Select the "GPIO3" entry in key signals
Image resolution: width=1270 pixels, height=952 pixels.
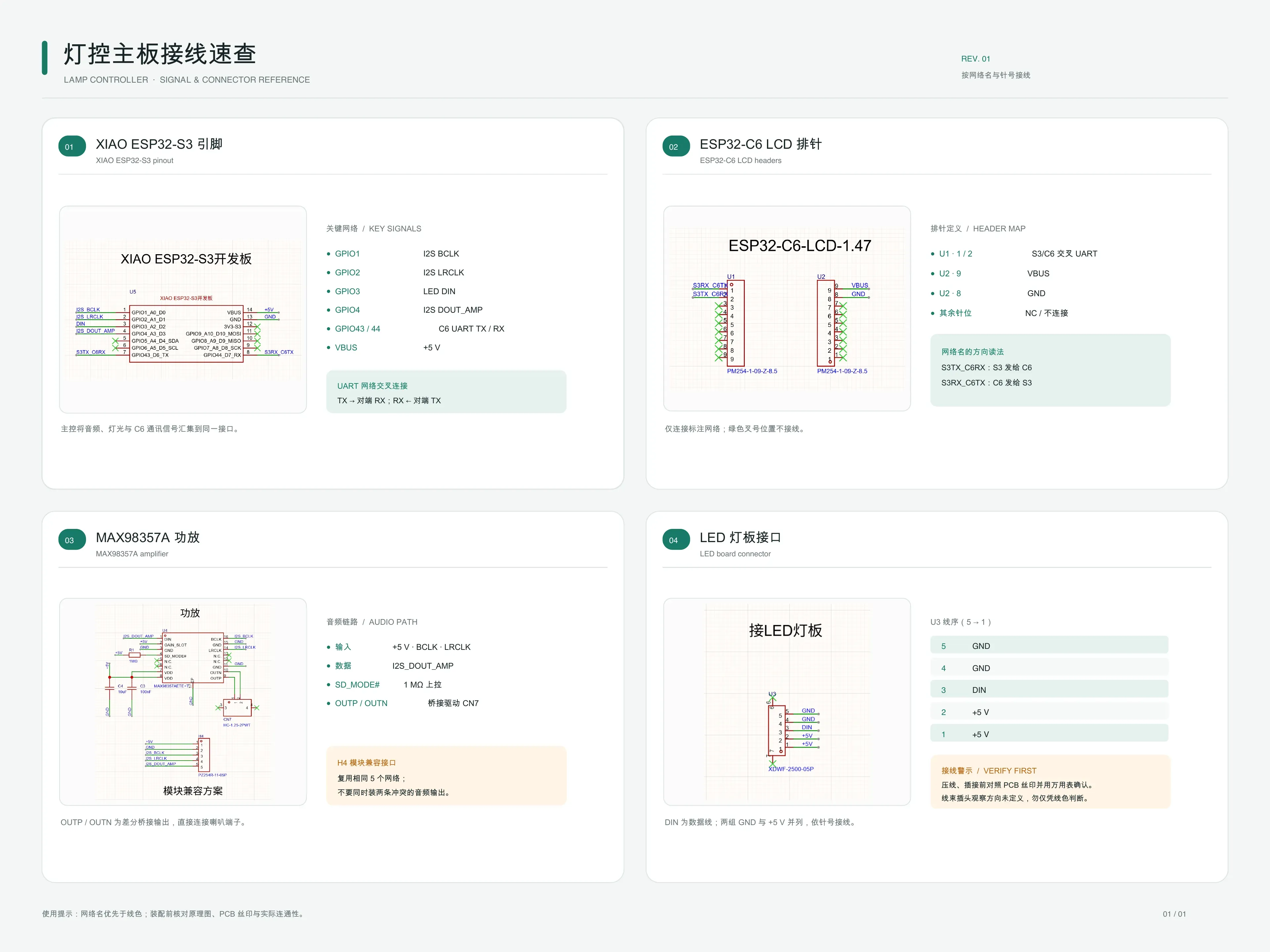coord(347,292)
